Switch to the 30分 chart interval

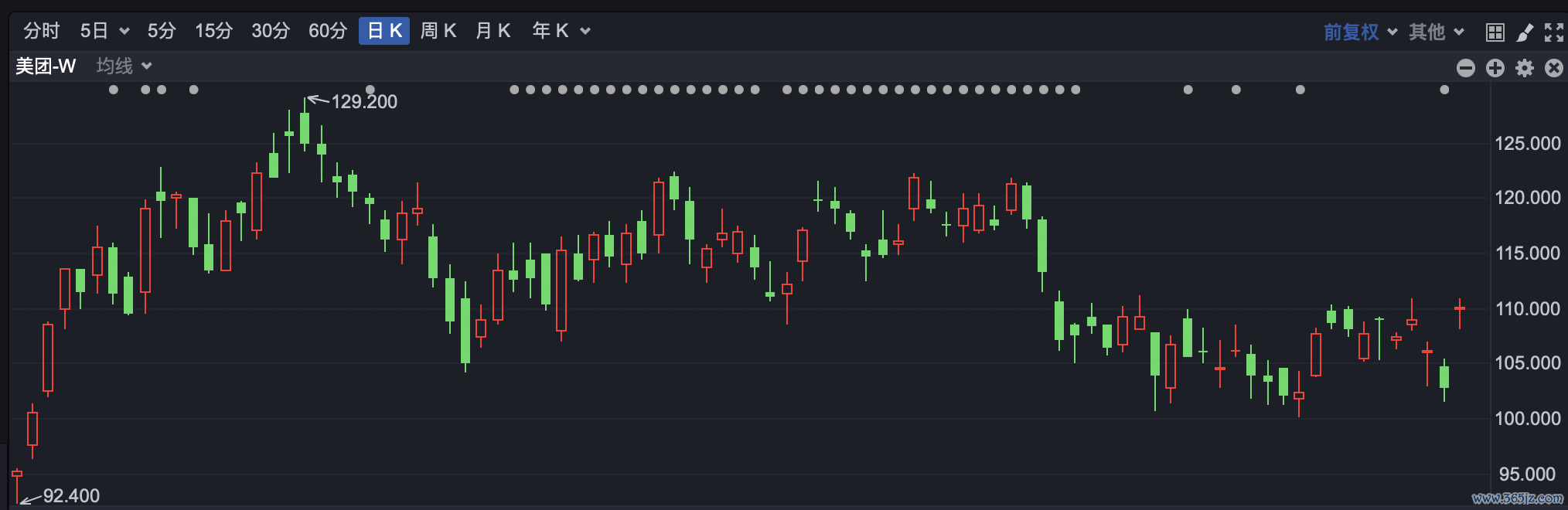coord(271,31)
